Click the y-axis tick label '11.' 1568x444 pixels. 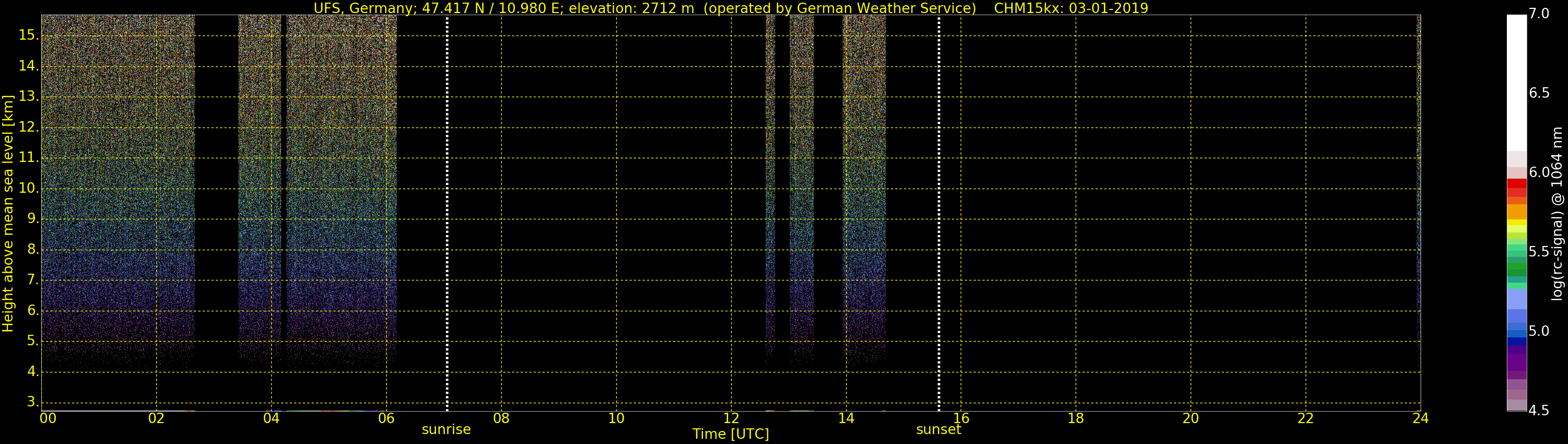[29, 158]
